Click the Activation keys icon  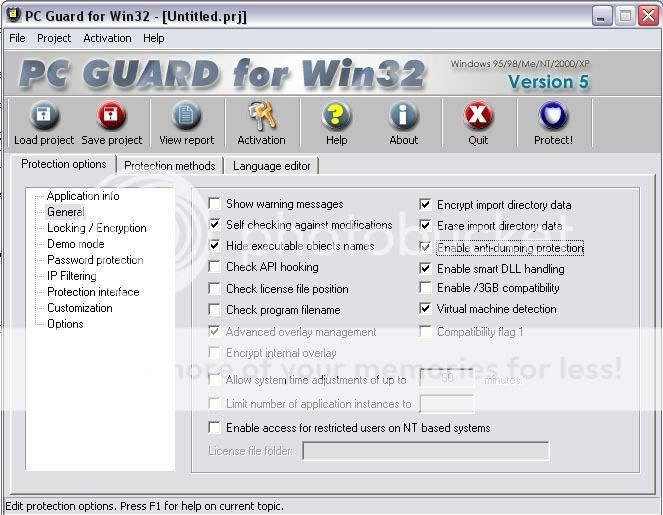[x=262, y=115]
